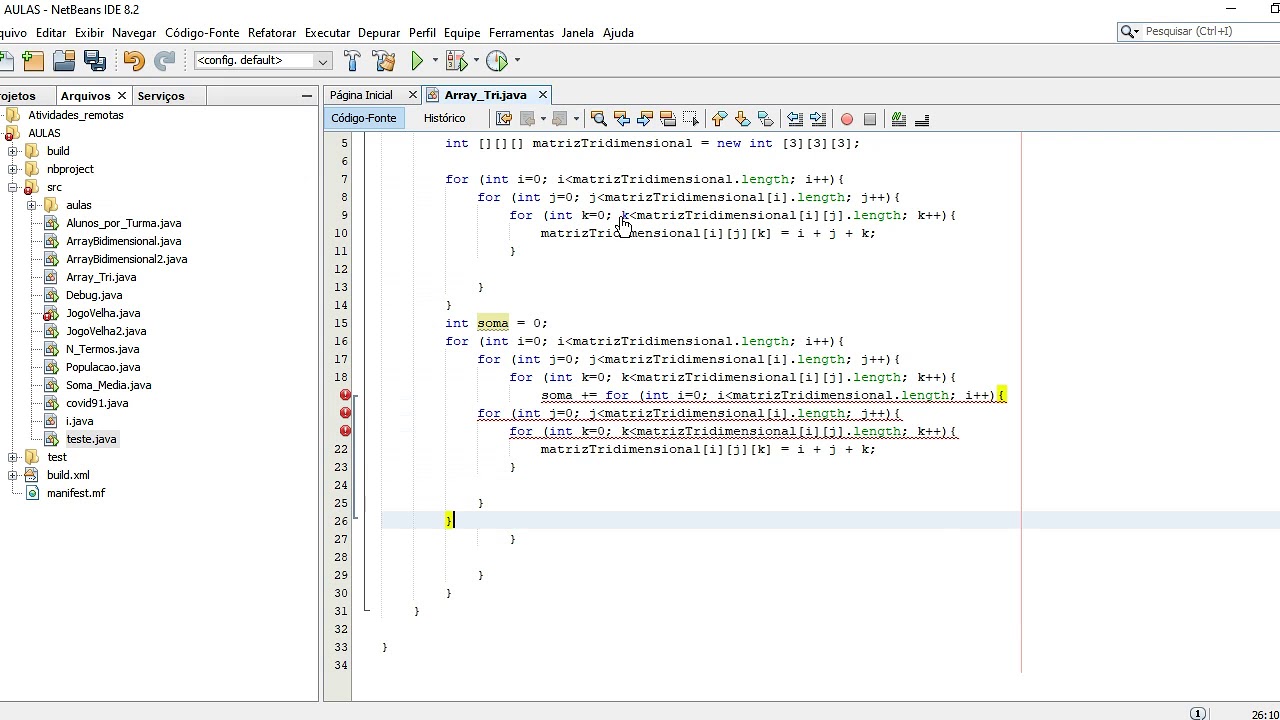Expand the aulas folder node
The image size is (1280, 720).
(32, 205)
